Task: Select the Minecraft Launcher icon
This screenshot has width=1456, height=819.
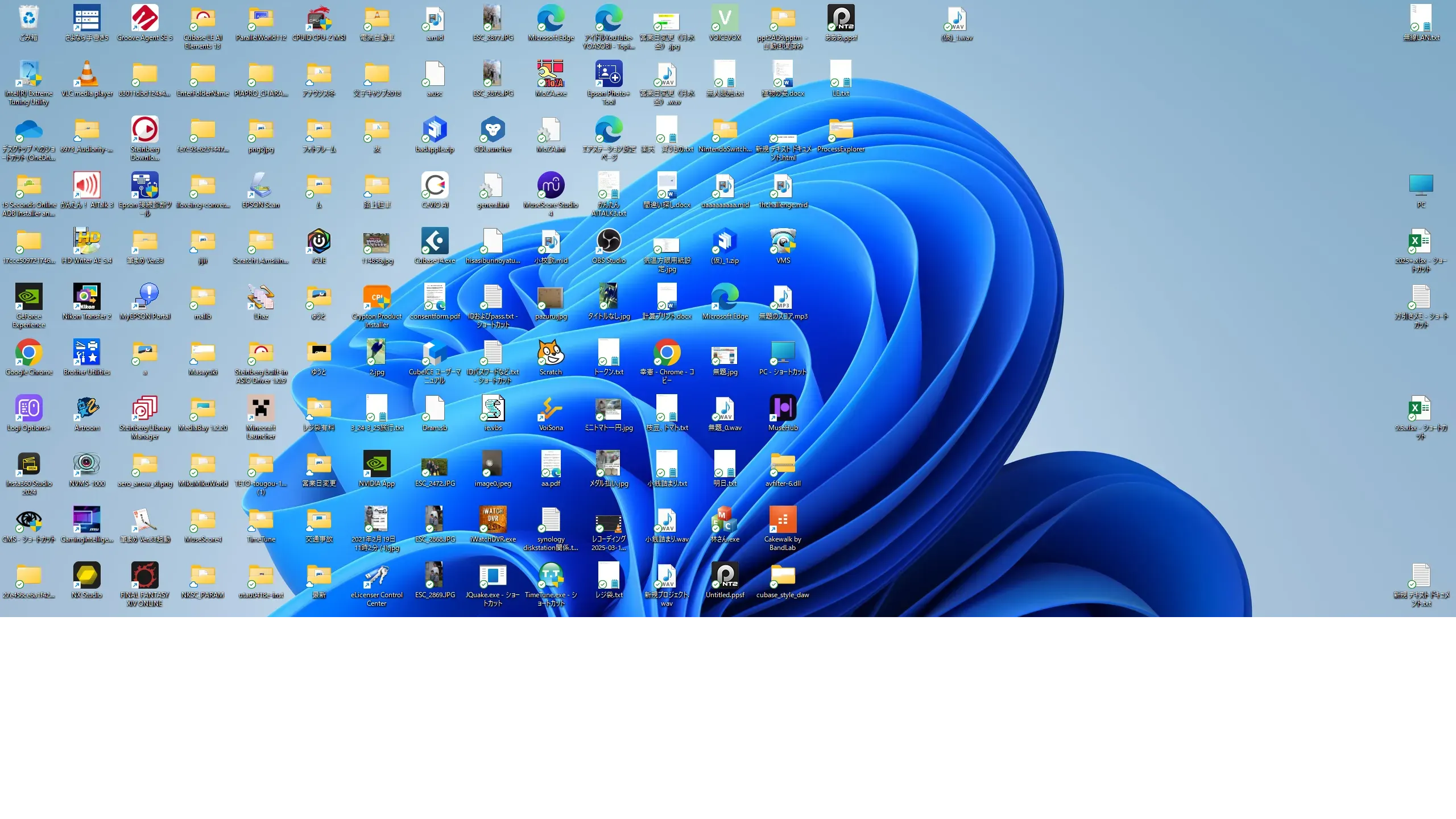Action: [260, 409]
